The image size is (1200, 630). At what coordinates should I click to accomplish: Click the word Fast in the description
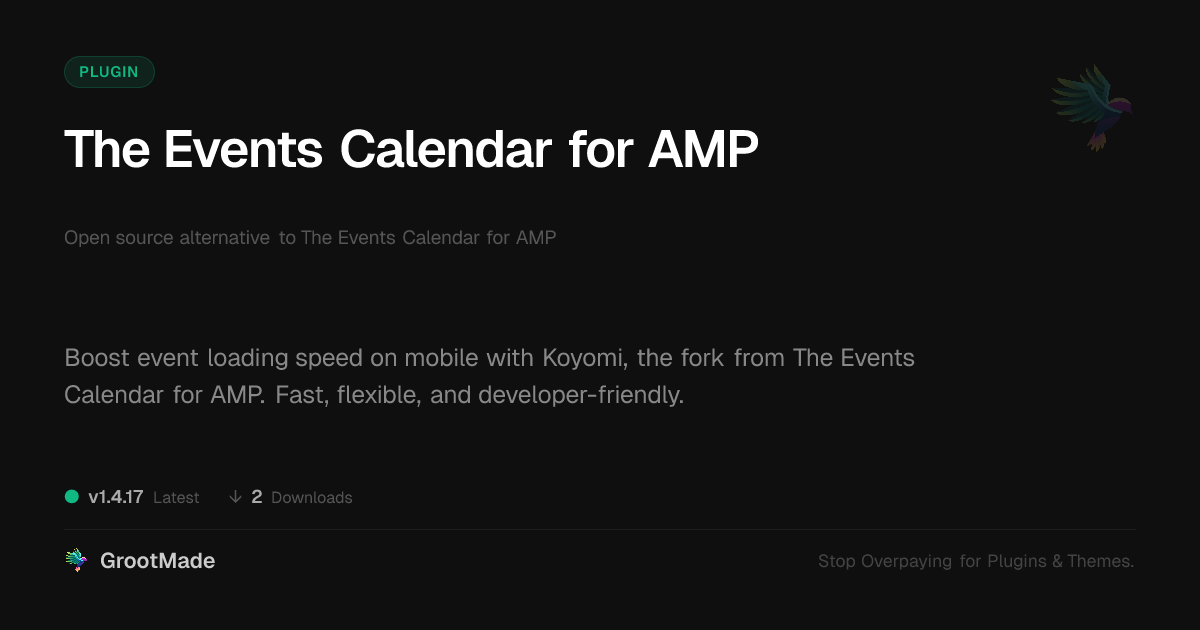point(298,395)
